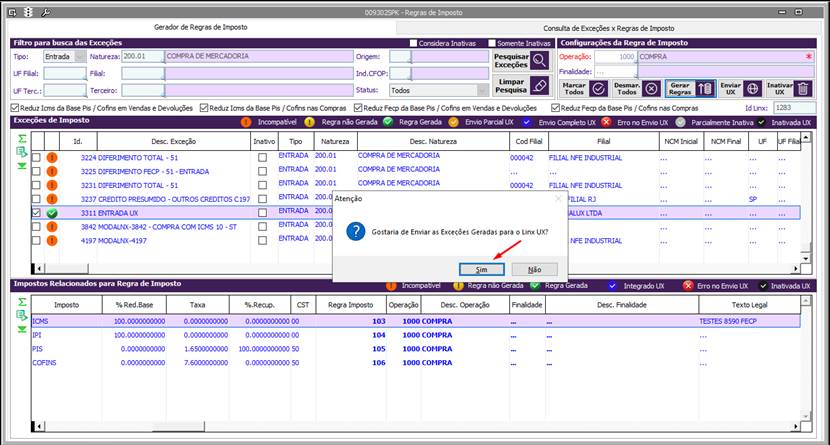Uncheck the row checkbox for 3311 ENTRADA UX
The width and height of the screenshot is (830, 445).
coord(36,213)
